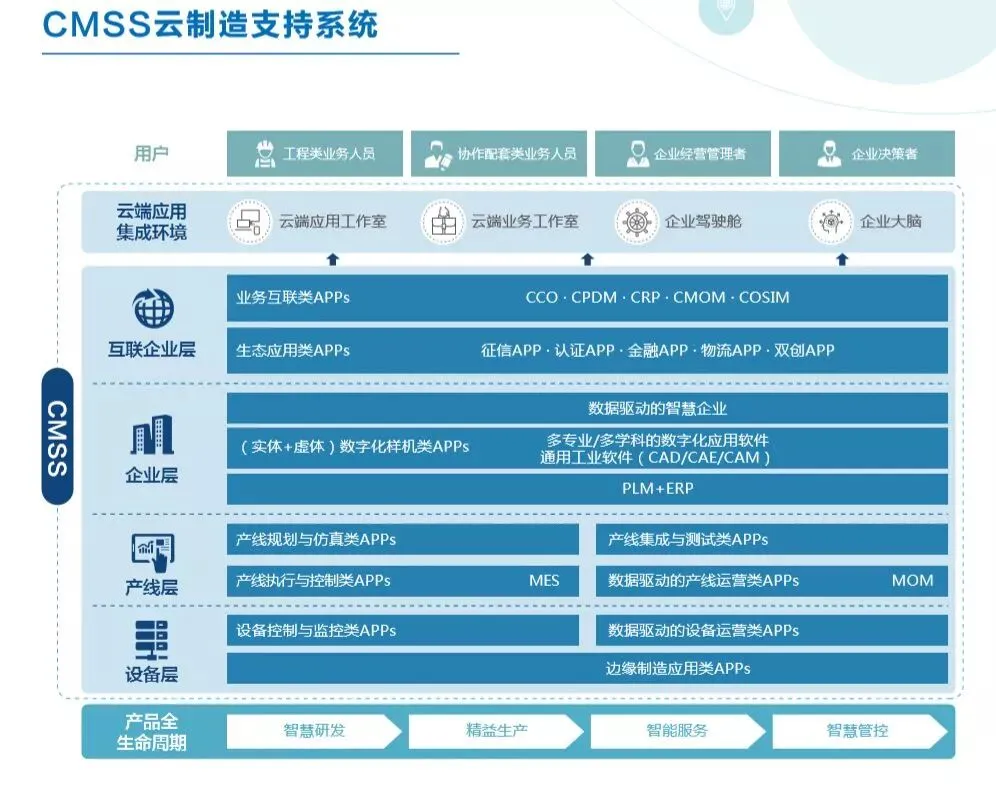Image resolution: width=996 pixels, height=788 pixels.
Task: Click the up arrow below 企业大脑
Action: (x=842, y=259)
